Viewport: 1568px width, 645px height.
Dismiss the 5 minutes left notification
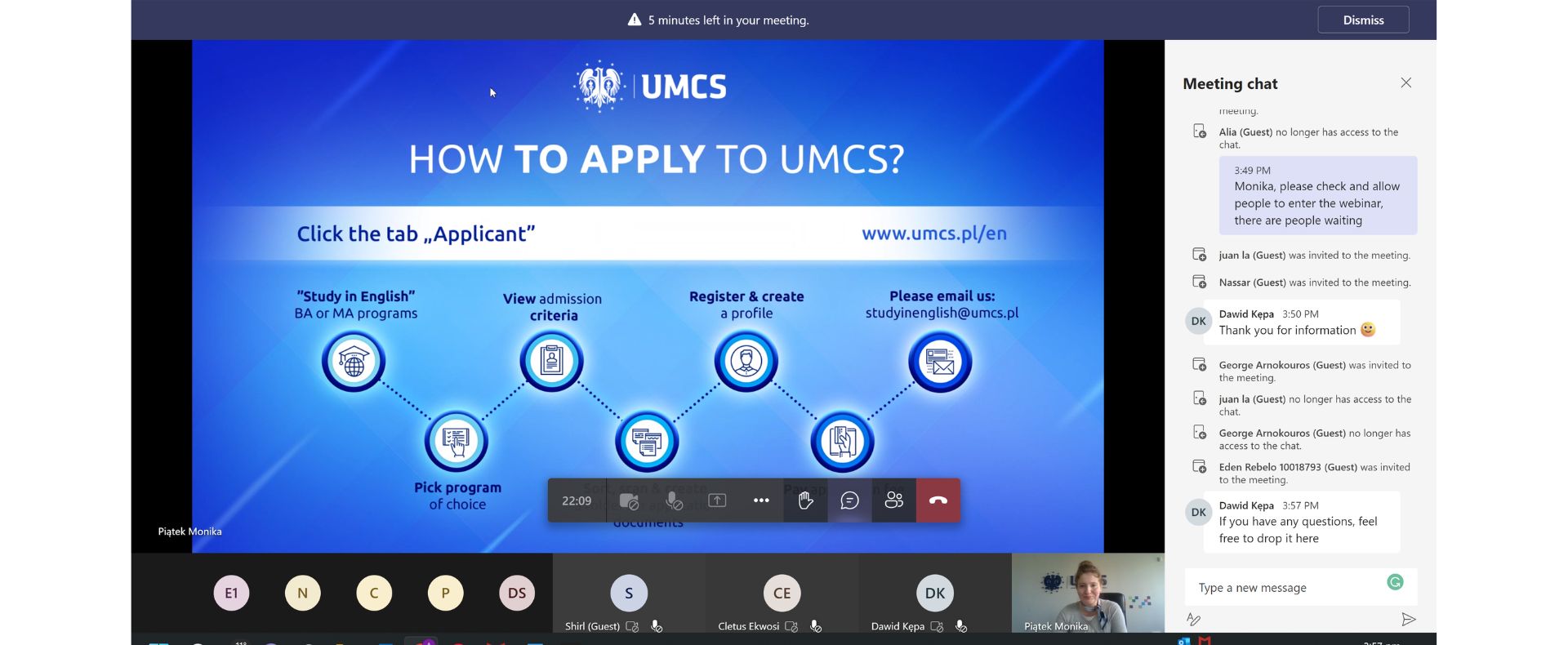pos(1362,20)
